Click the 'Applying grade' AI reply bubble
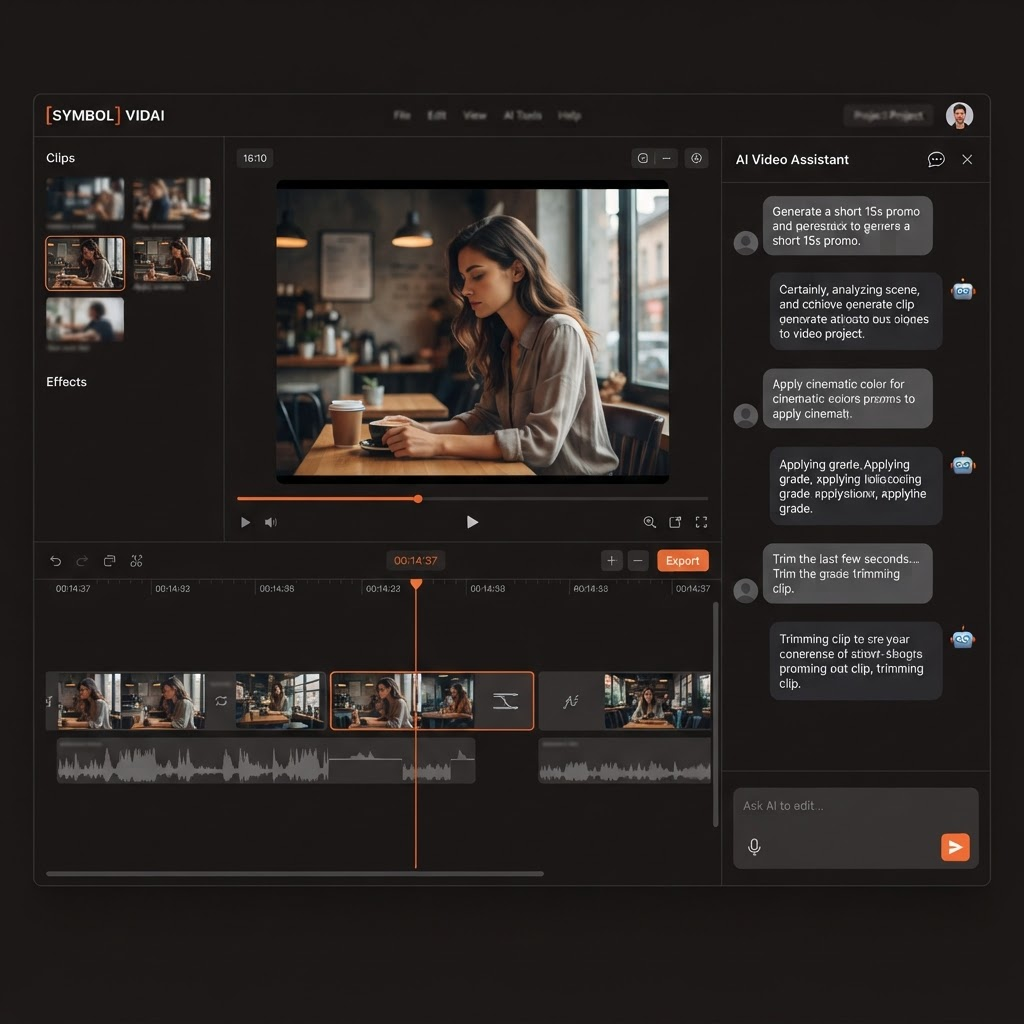1024x1024 pixels. (x=856, y=487)
